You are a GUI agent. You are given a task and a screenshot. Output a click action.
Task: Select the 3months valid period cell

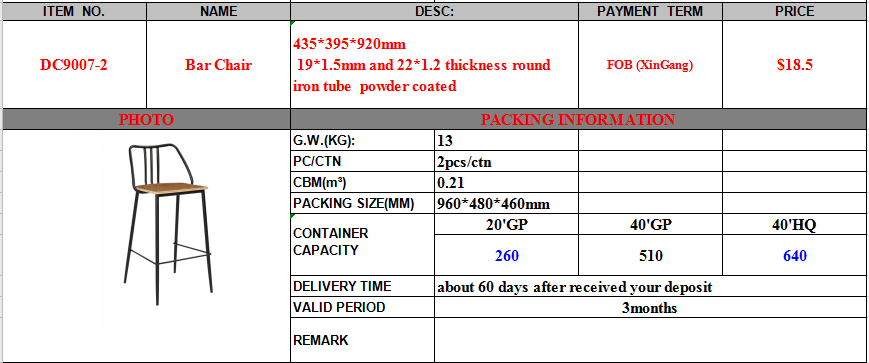[651, 308]
